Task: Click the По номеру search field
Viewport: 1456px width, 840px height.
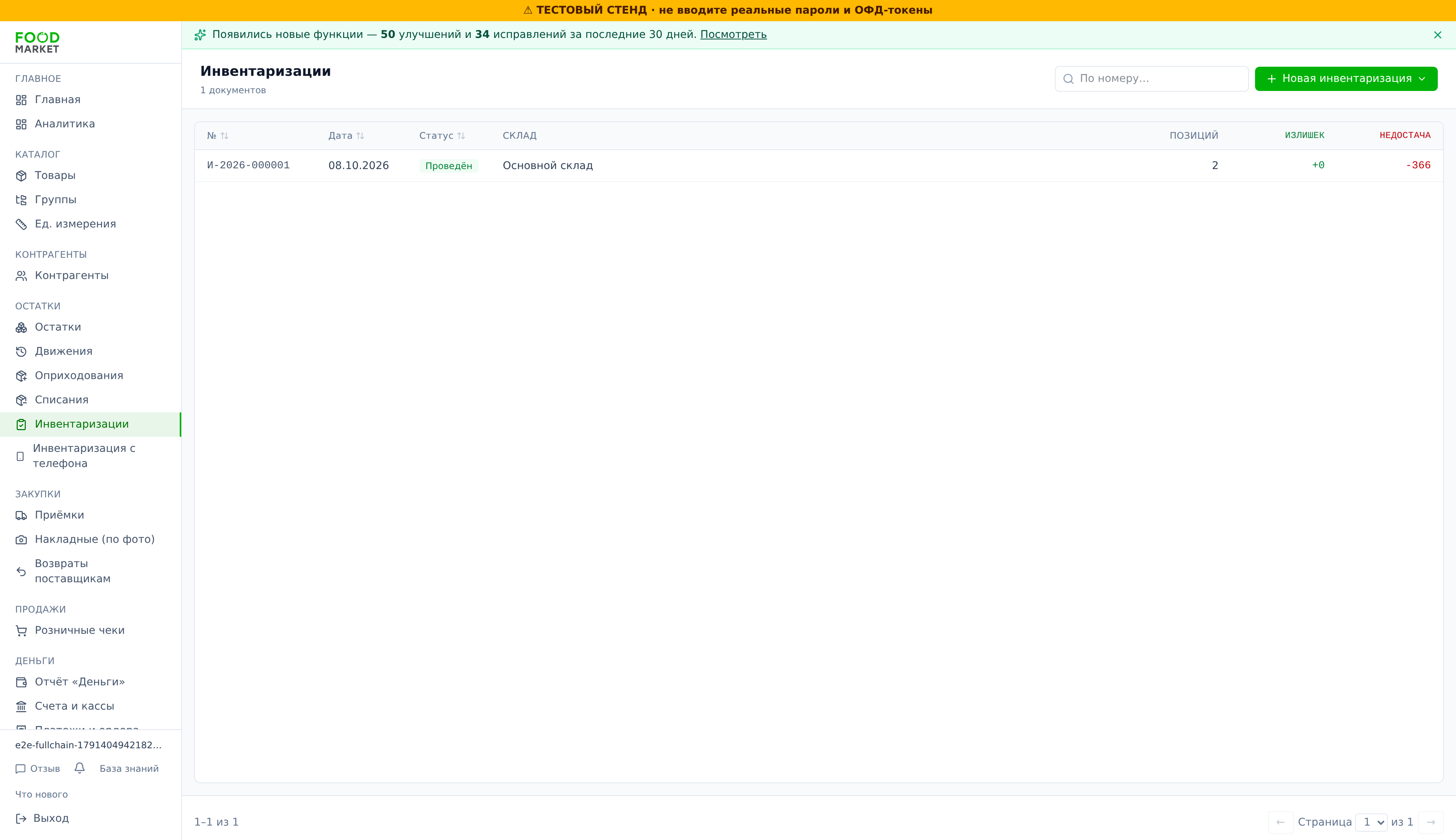Action: (1151, 78)
